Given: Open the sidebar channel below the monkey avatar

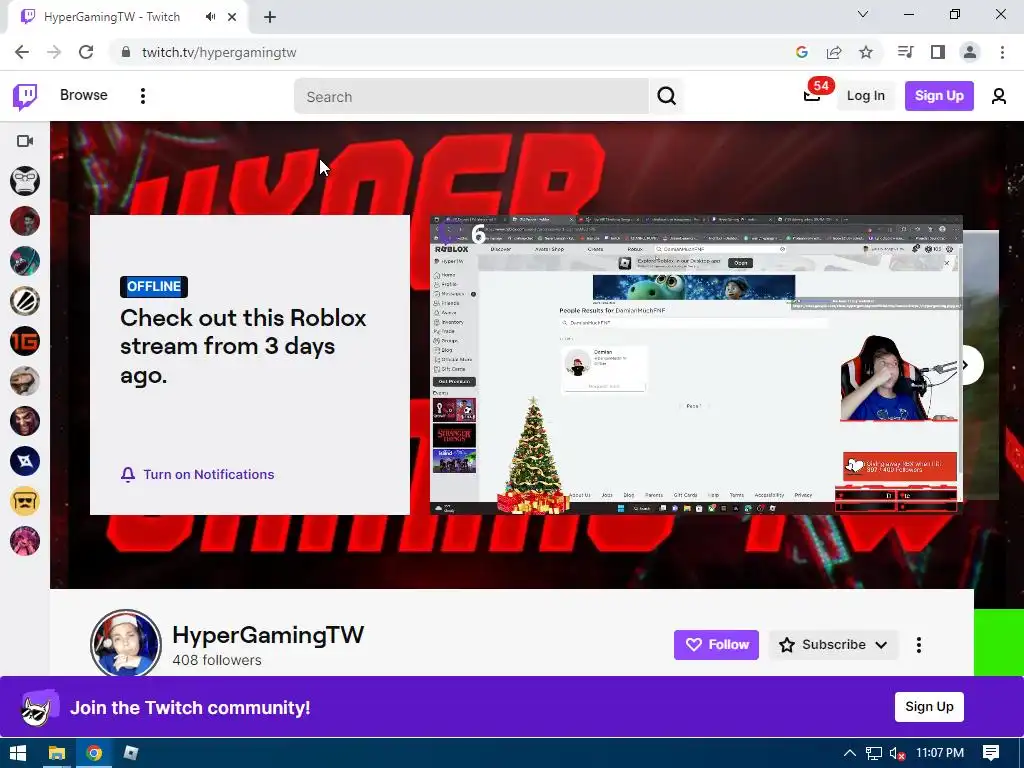Looking at the screenshot, I should point(25,221).
